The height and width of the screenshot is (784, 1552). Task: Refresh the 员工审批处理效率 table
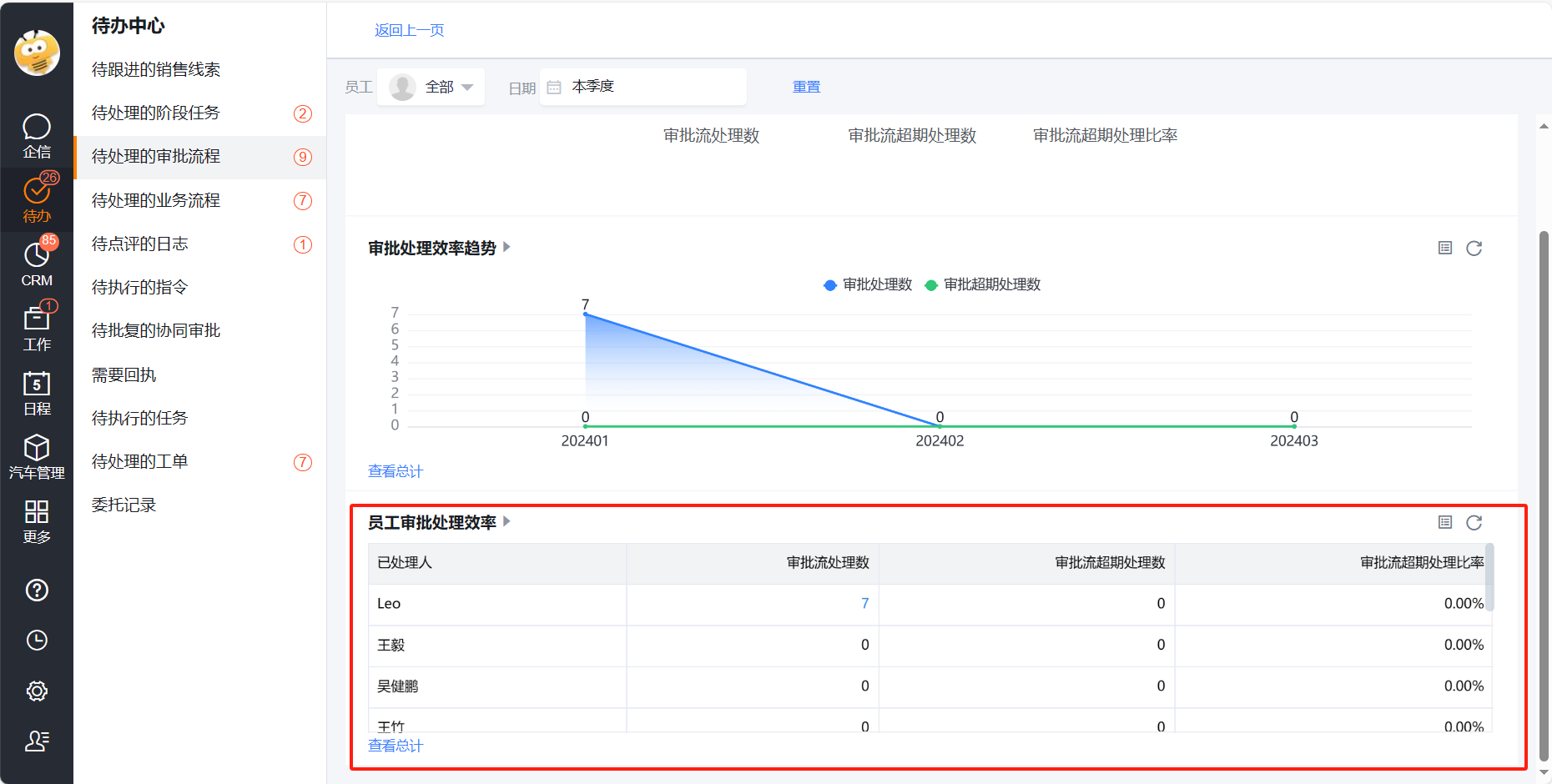(x=1474, y=522)
